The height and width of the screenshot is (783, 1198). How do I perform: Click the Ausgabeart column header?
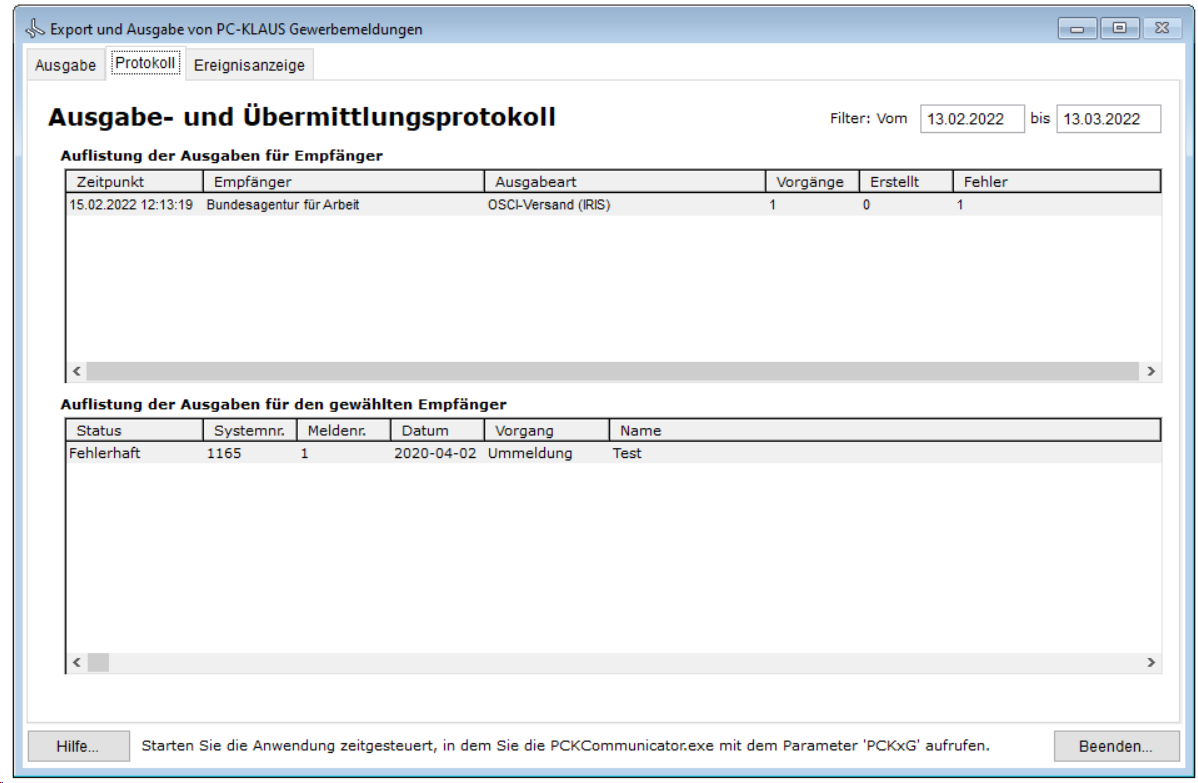pos(625,181)
